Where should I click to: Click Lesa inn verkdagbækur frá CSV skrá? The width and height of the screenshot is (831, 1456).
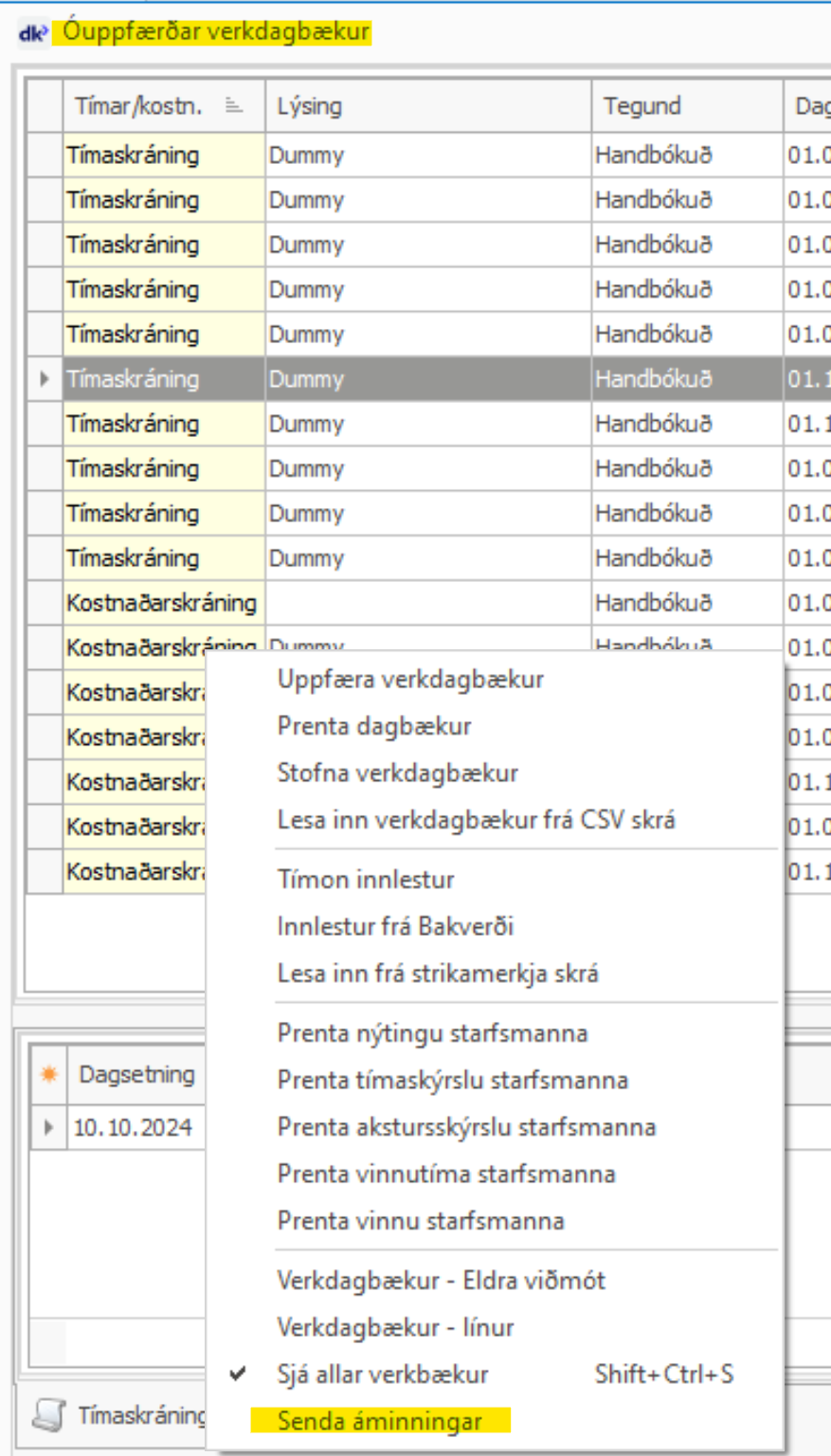point(476,819)
